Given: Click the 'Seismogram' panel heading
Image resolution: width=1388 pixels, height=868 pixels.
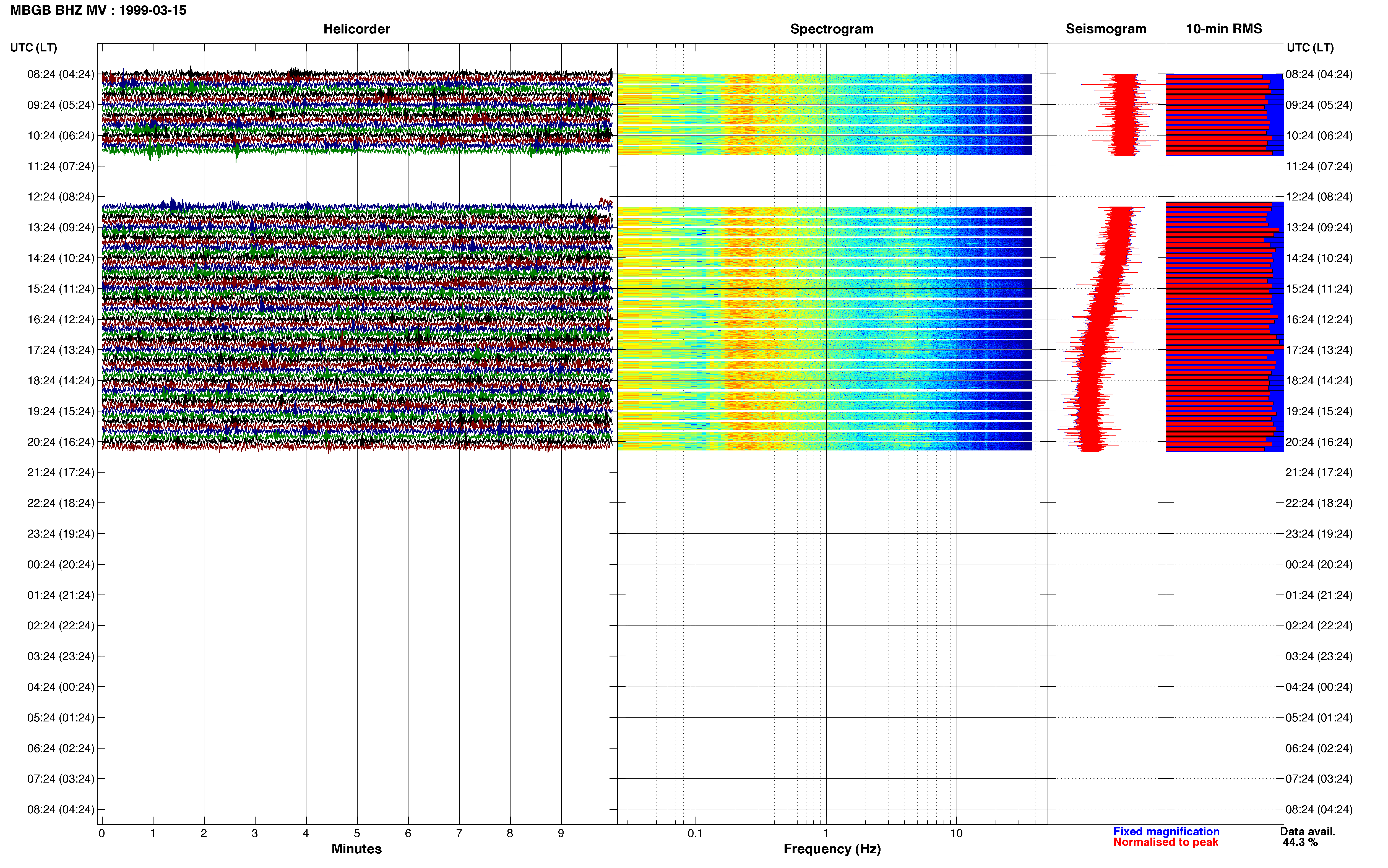Looking at the screenshot, I should point(1106,29).
